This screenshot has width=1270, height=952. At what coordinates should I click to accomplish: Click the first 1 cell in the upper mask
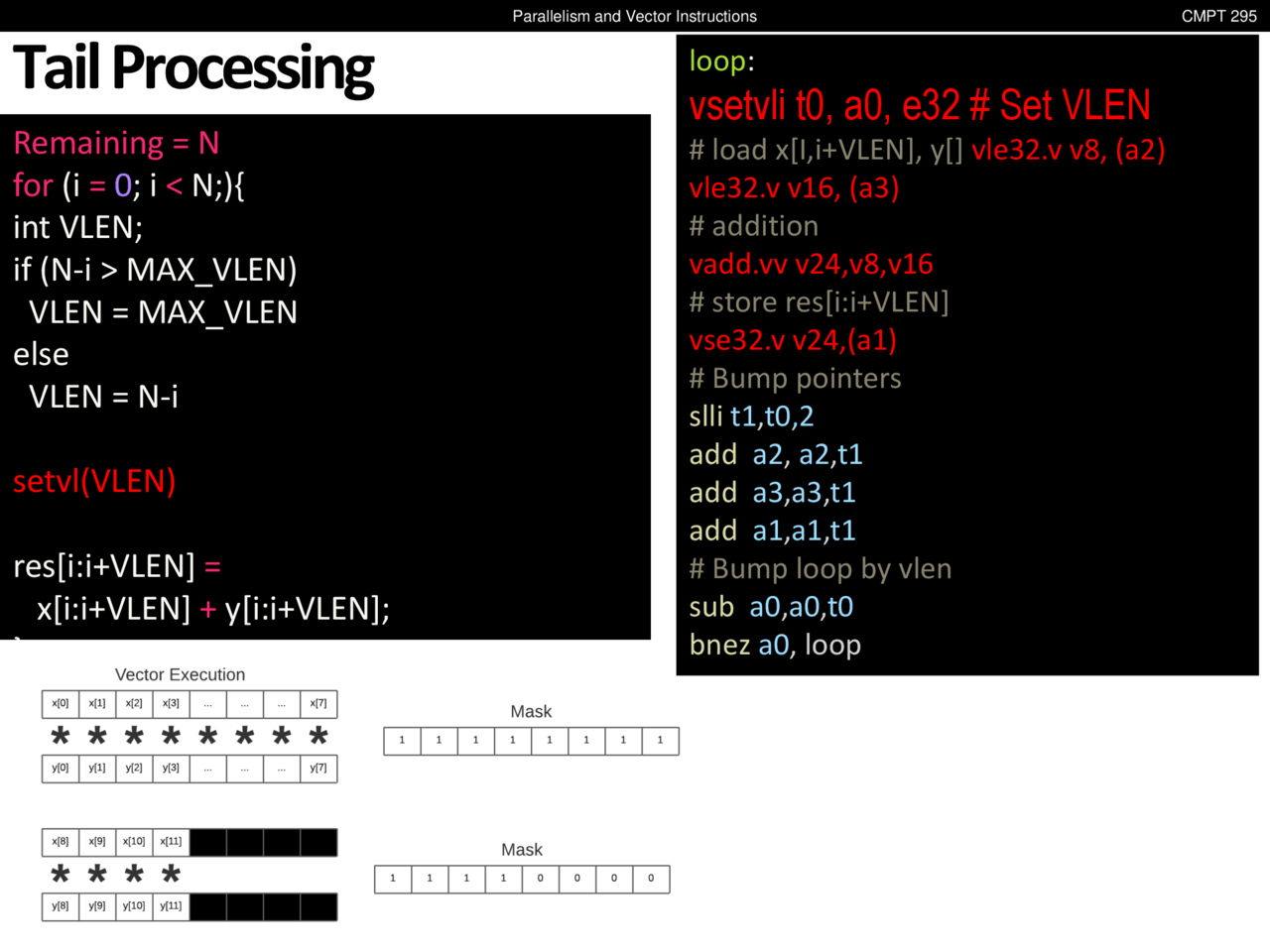(402, 741)
